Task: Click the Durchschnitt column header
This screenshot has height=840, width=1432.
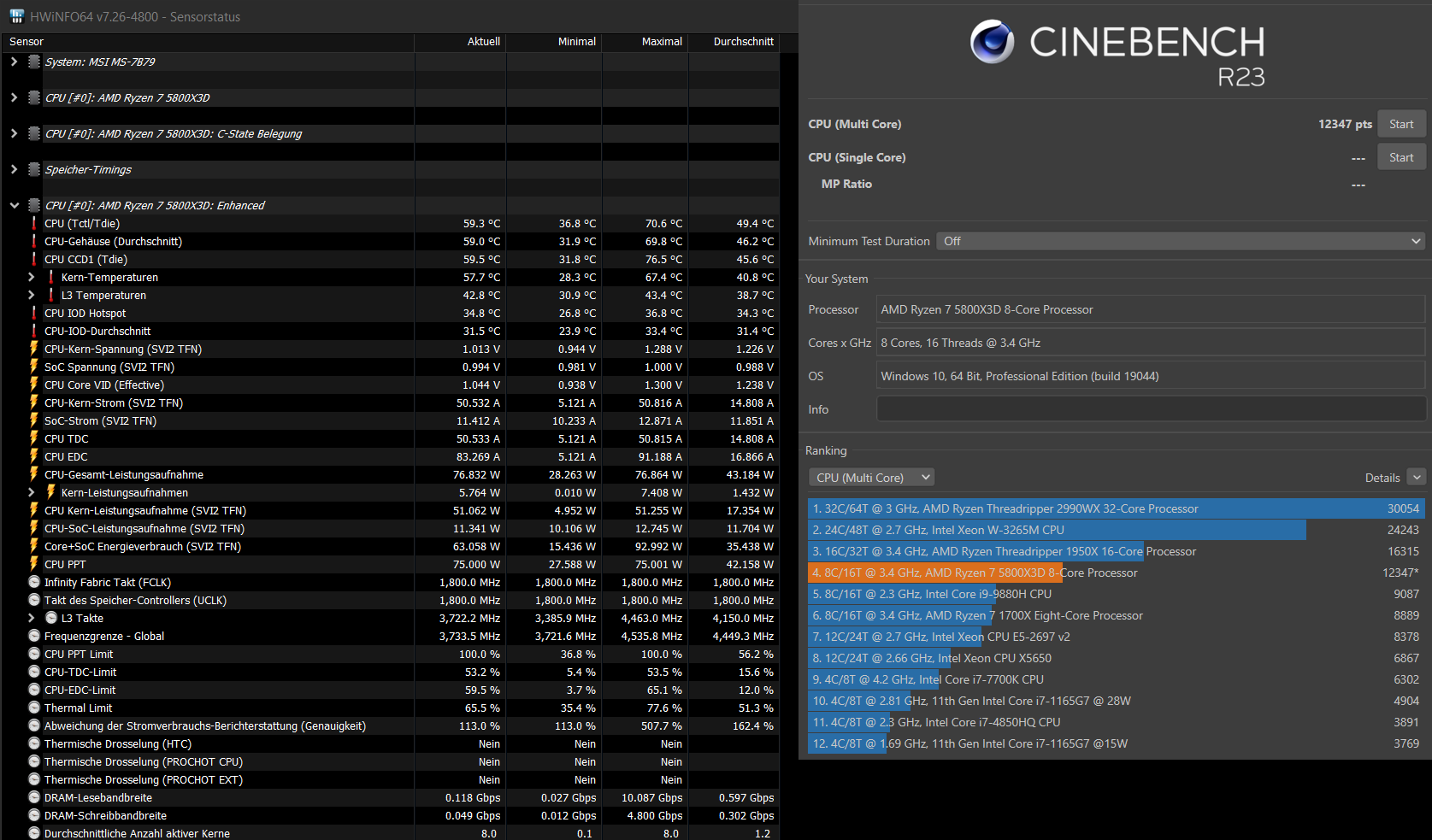Action: click(734, 41)
